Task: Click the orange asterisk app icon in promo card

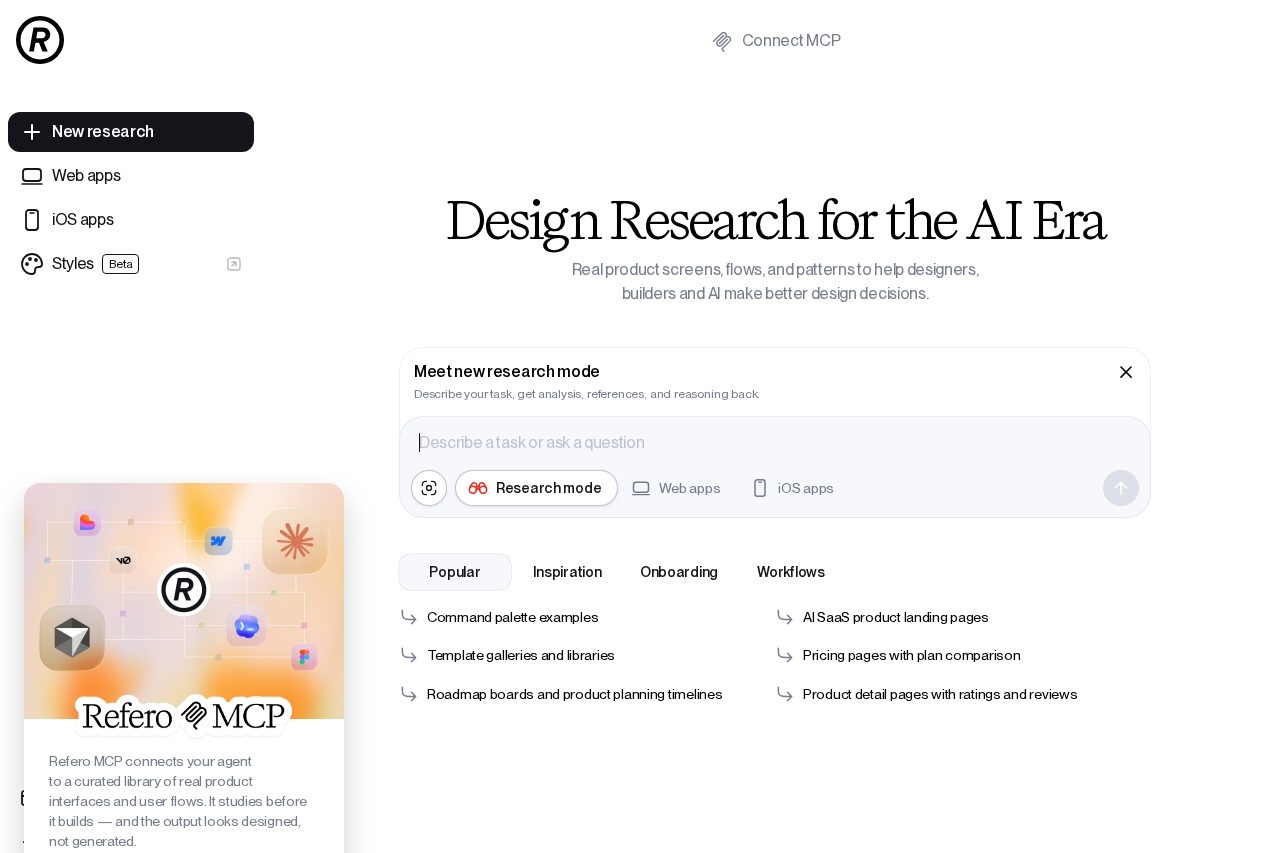Action: click(295, 541)
